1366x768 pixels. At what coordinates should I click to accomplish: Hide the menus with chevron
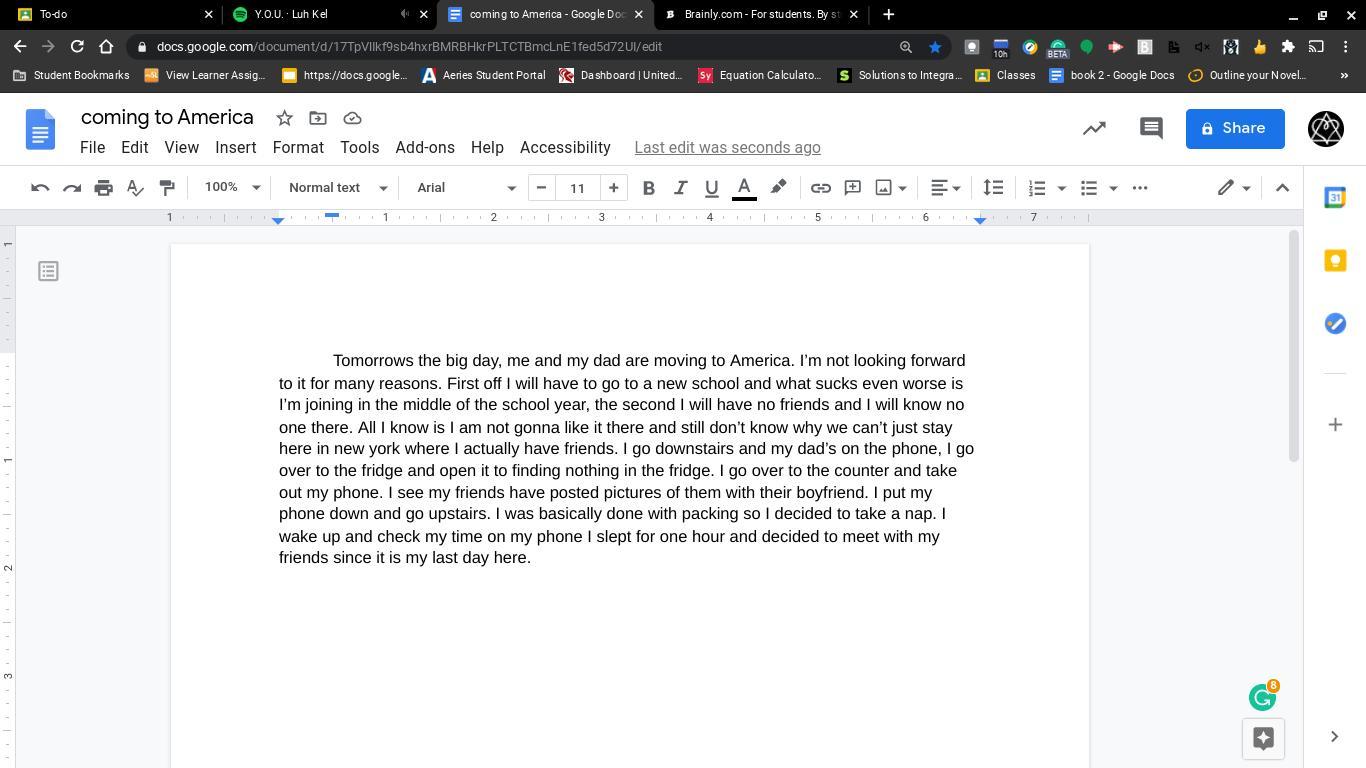click(x=1282, y=188)
